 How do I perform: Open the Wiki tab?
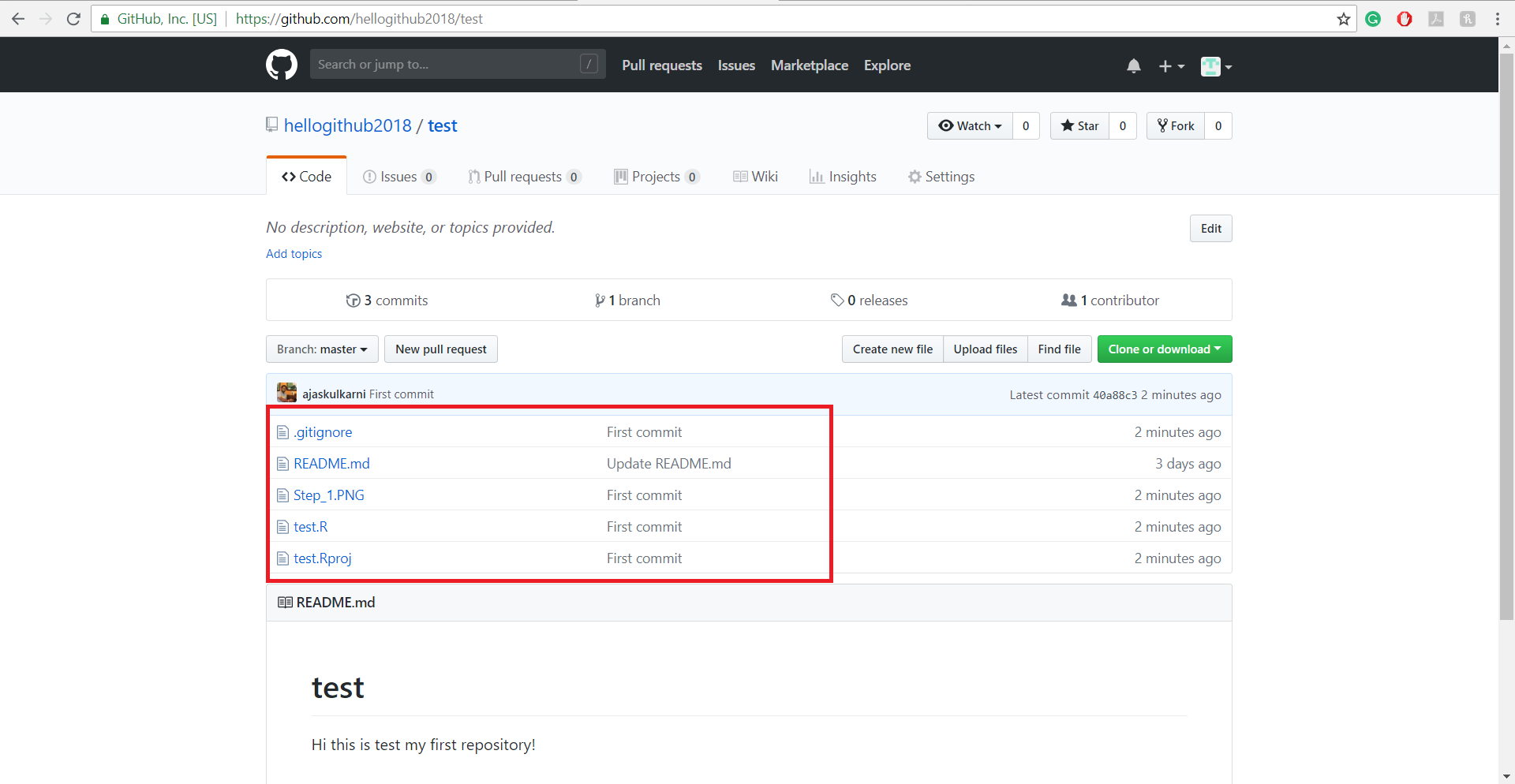pyautogui.click(x=755, y=177)
